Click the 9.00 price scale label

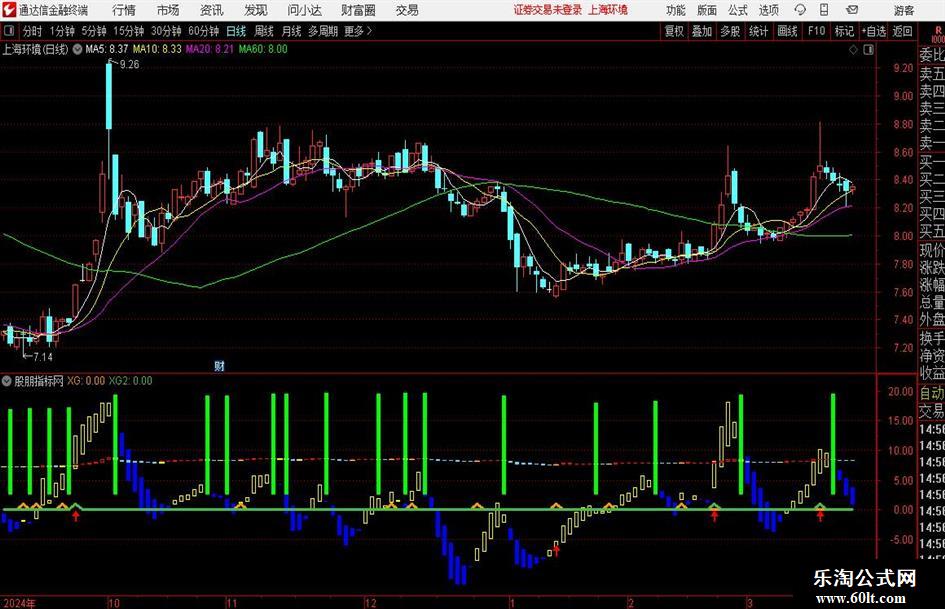(903, 96)
